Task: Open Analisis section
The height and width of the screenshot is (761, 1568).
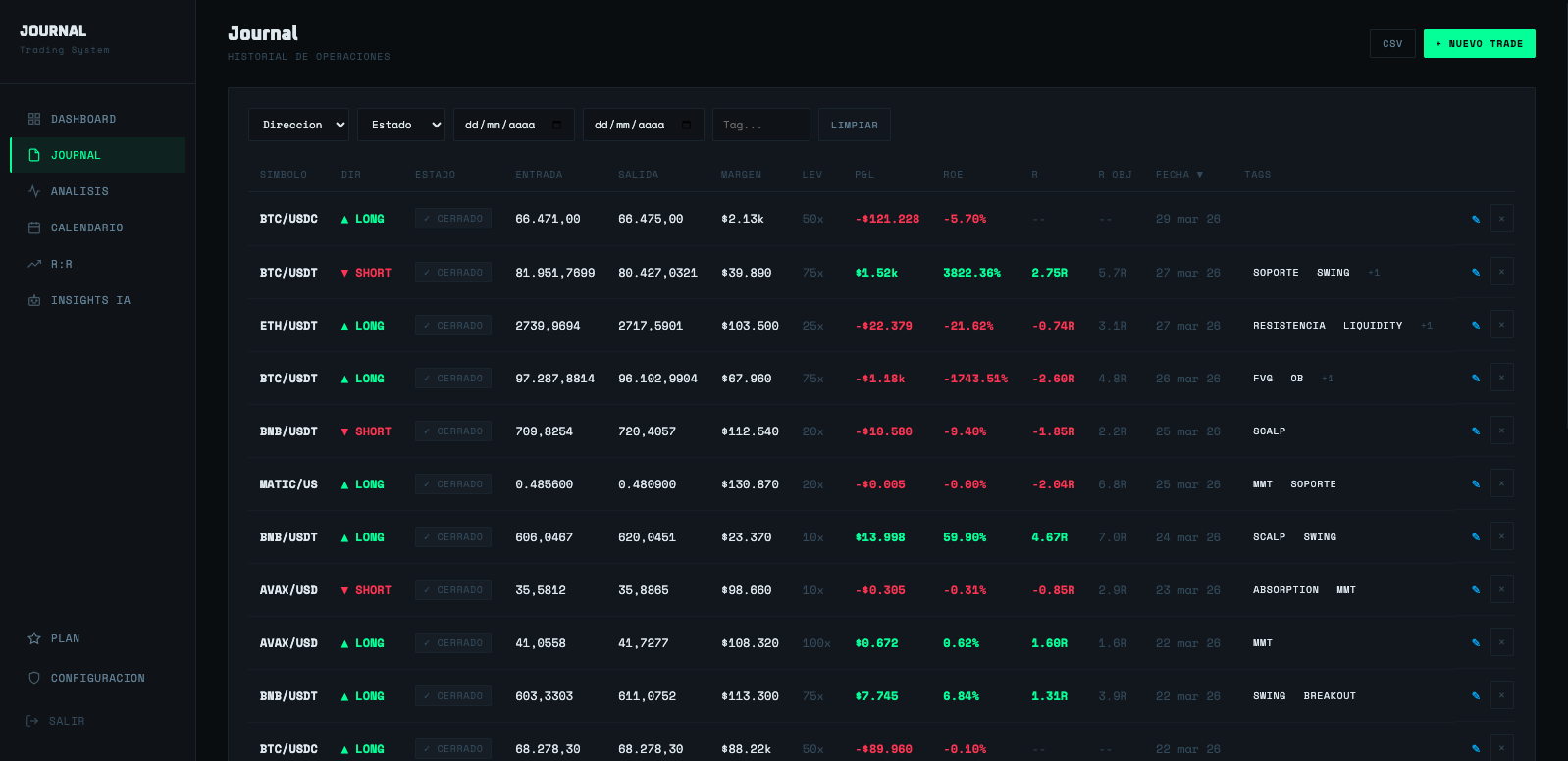Action: coord(97,191)
